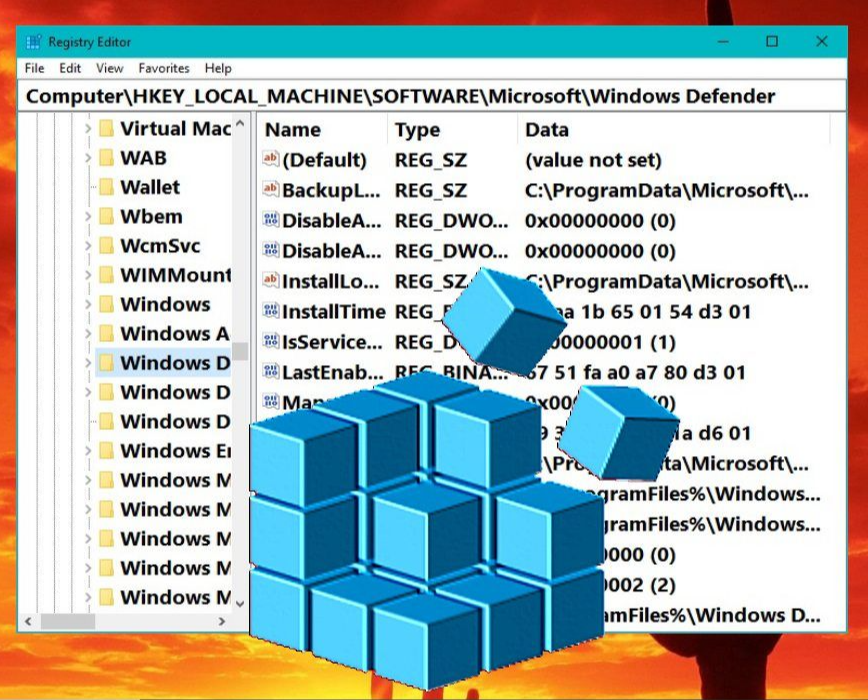Select the WAB key in the tree

click(x=143, y=158)
